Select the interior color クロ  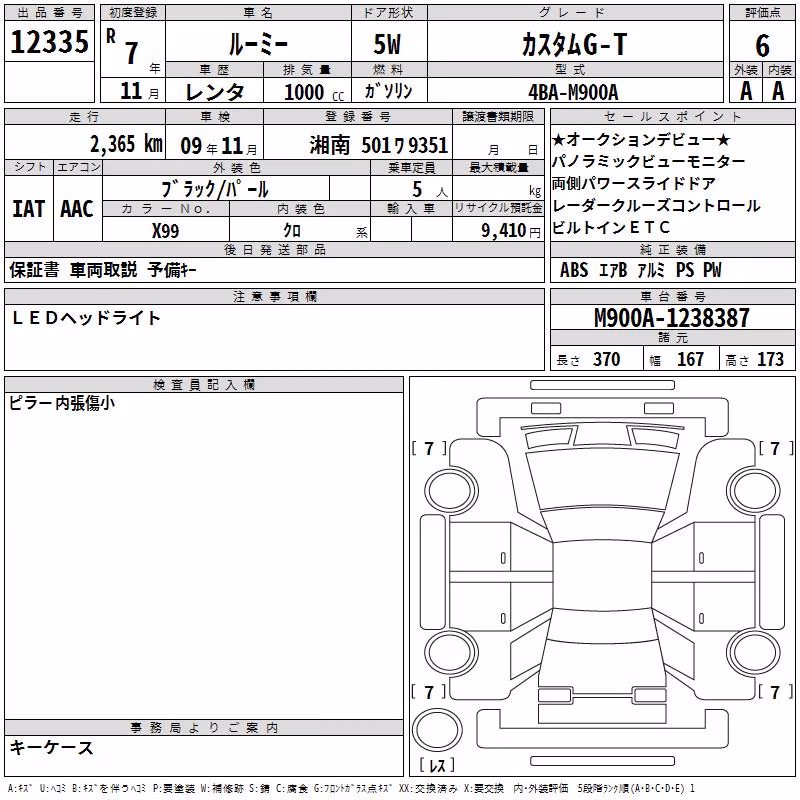point(292,230)
